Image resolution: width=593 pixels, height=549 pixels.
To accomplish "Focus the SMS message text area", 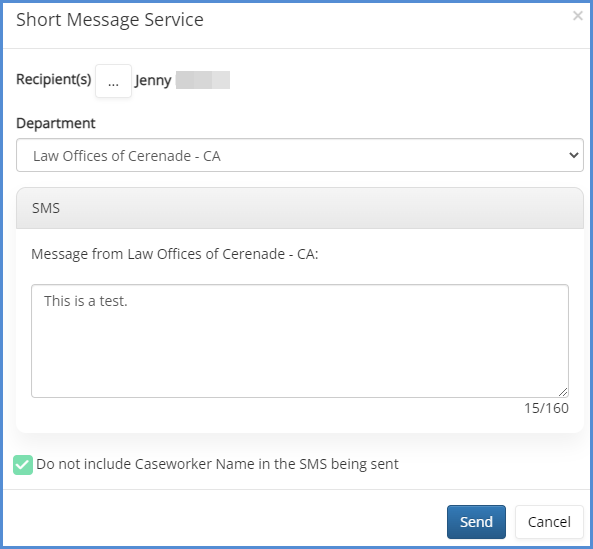I will point(300,341).
